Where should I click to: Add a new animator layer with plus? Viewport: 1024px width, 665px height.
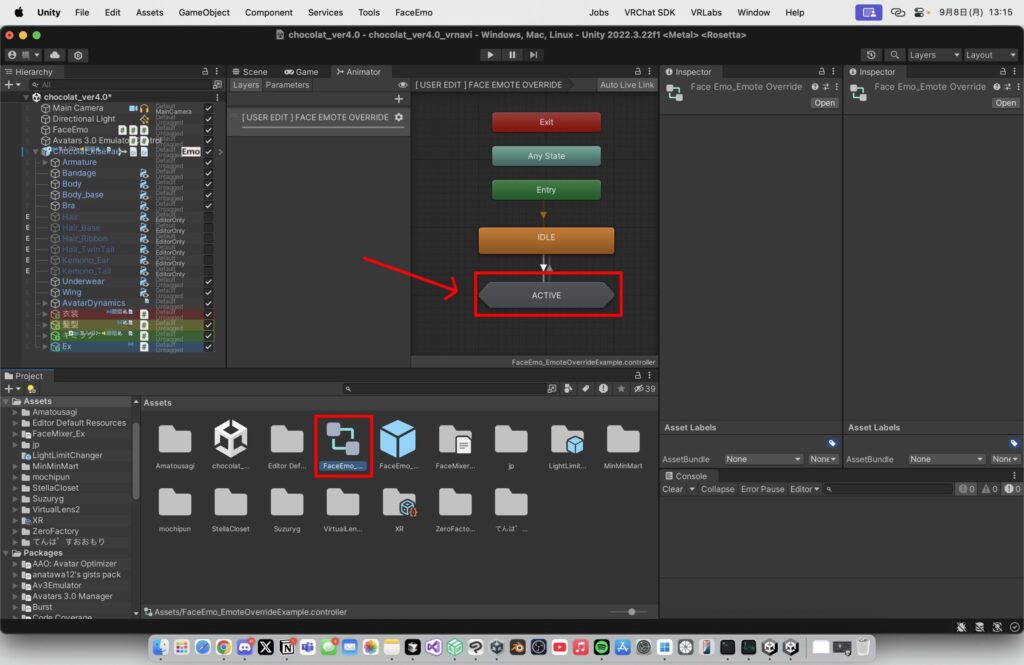point(399,99)
